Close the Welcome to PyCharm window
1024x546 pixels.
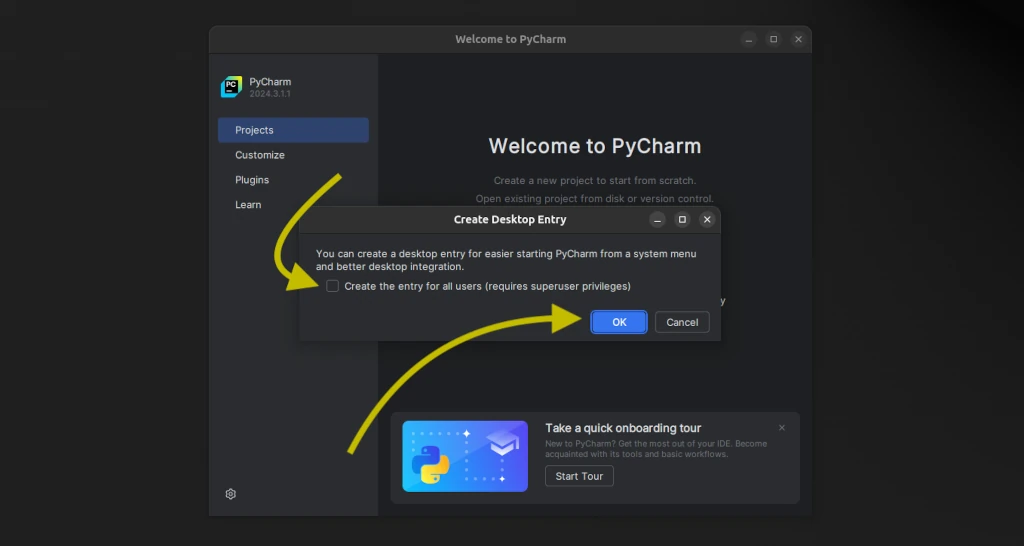click(x=798, y=39)
